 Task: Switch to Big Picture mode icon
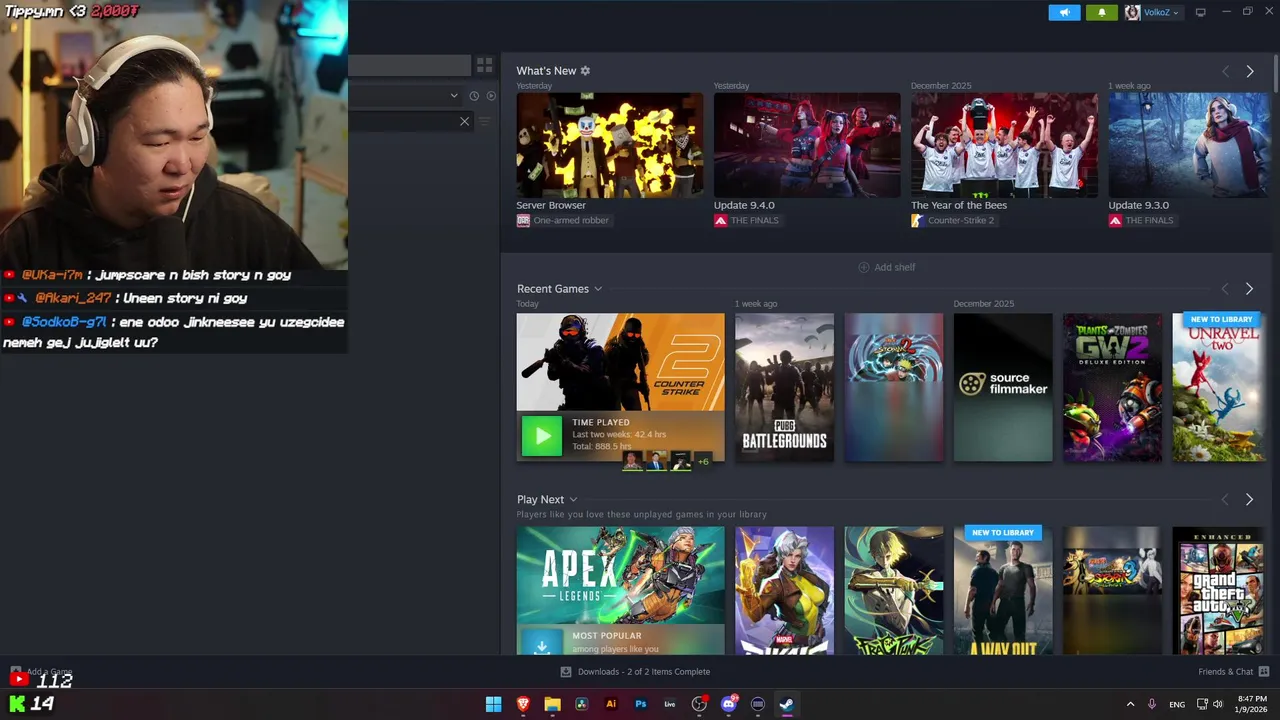pyautogui.click(x=1200, y=12)
